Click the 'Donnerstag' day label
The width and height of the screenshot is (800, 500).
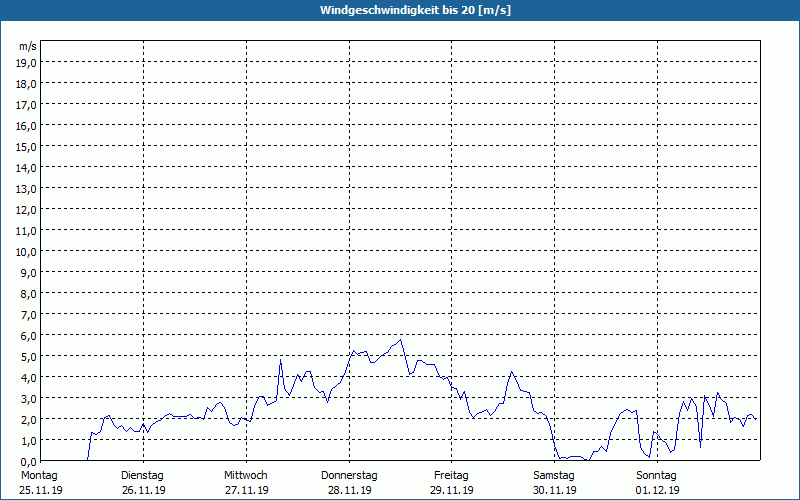coord(349,476)
